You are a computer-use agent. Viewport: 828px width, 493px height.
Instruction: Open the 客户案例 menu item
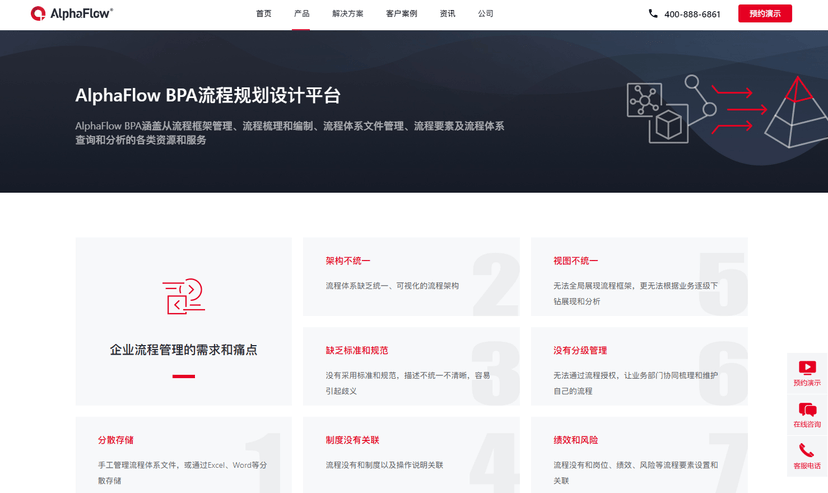pos(401,14)
